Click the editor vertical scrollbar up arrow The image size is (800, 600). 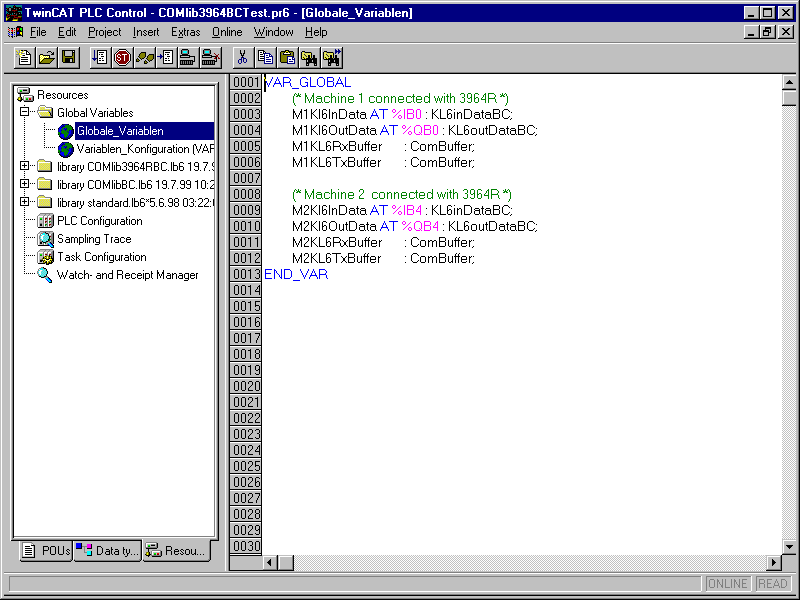point(789,82)
